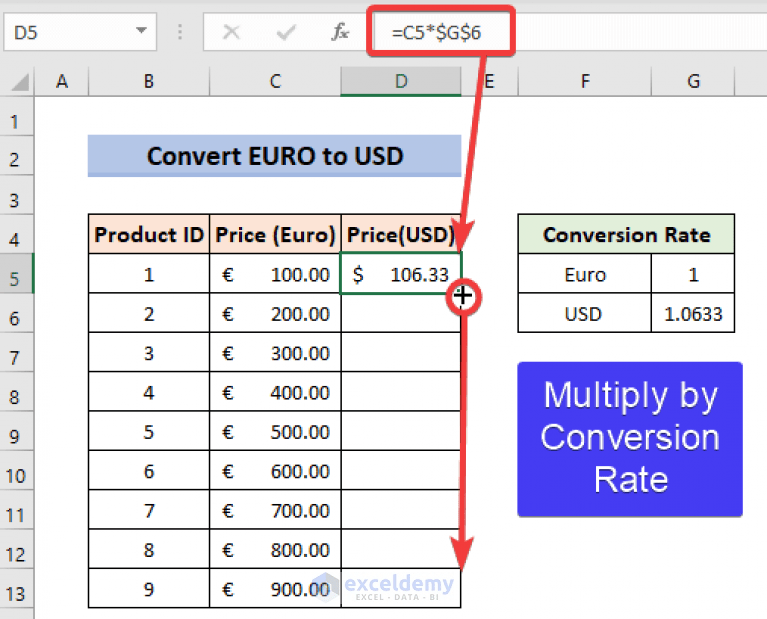Viewport: 767px width, 619px height.
Task: Select the Euro rate cell containing 1
Action: (x=693, y=274)
